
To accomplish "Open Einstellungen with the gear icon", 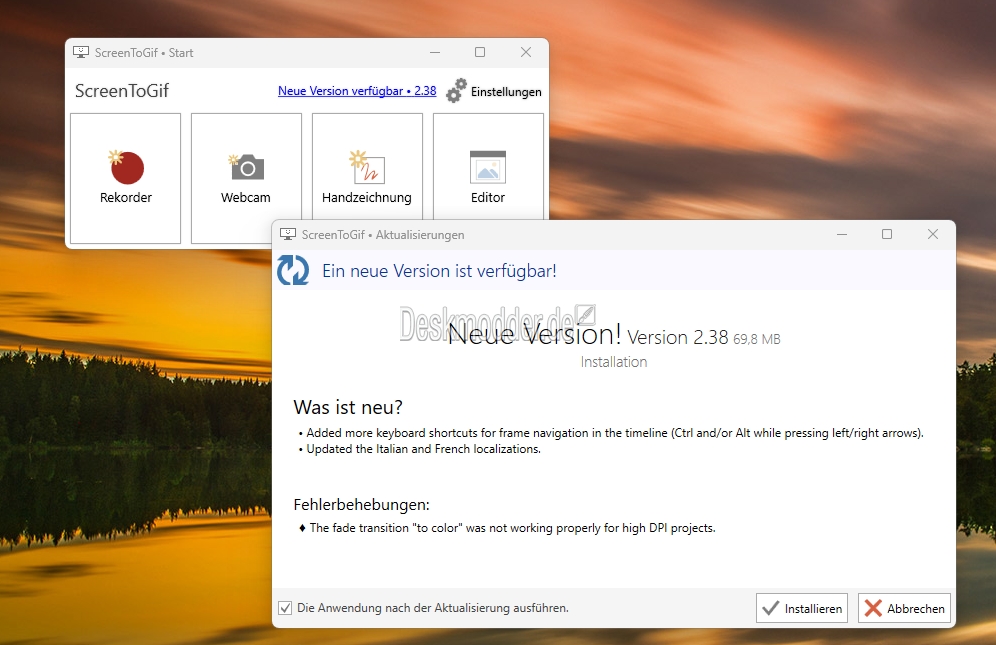I will coord(494,92).
